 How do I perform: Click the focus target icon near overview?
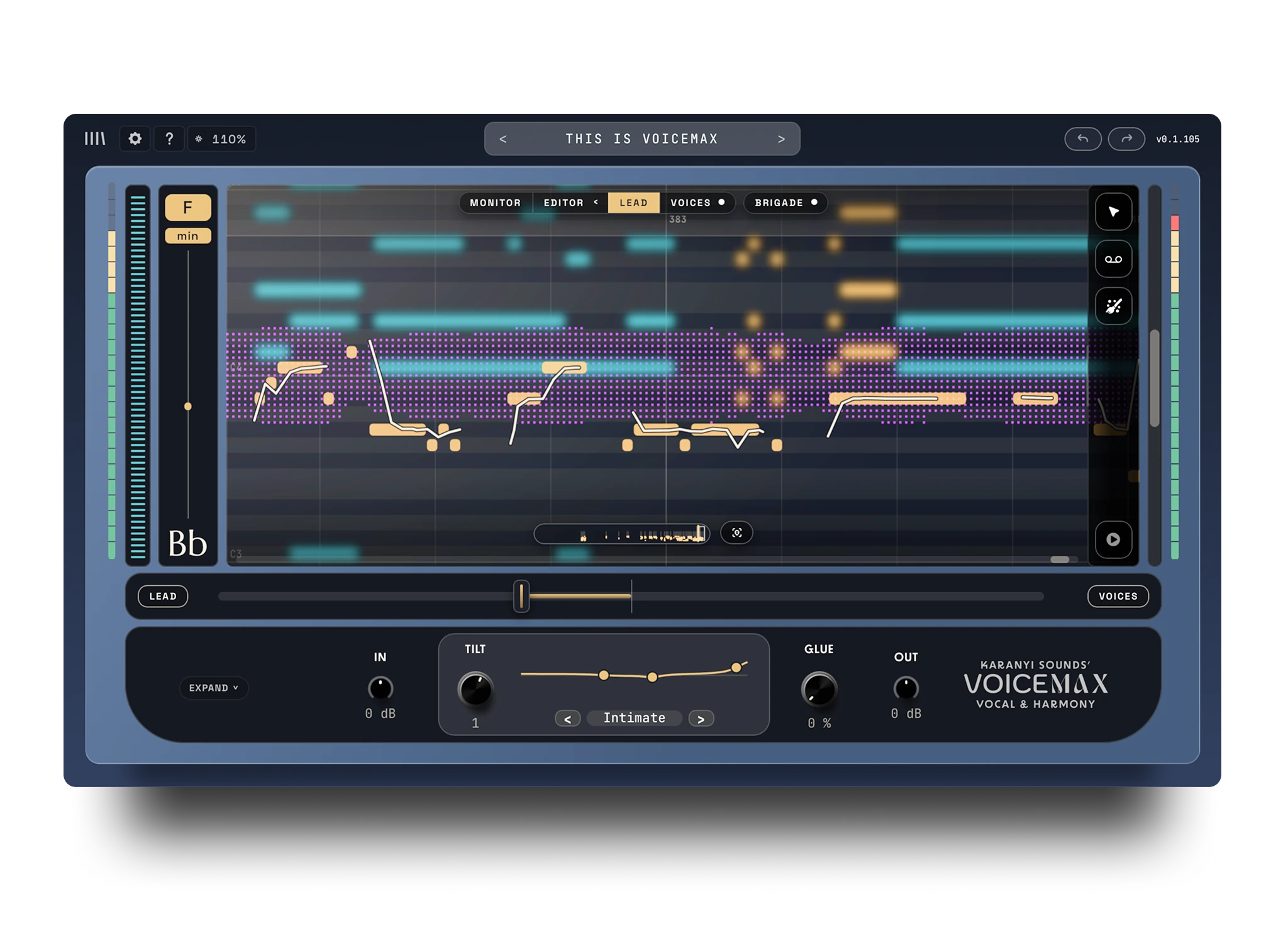click(x=736, y=533)
